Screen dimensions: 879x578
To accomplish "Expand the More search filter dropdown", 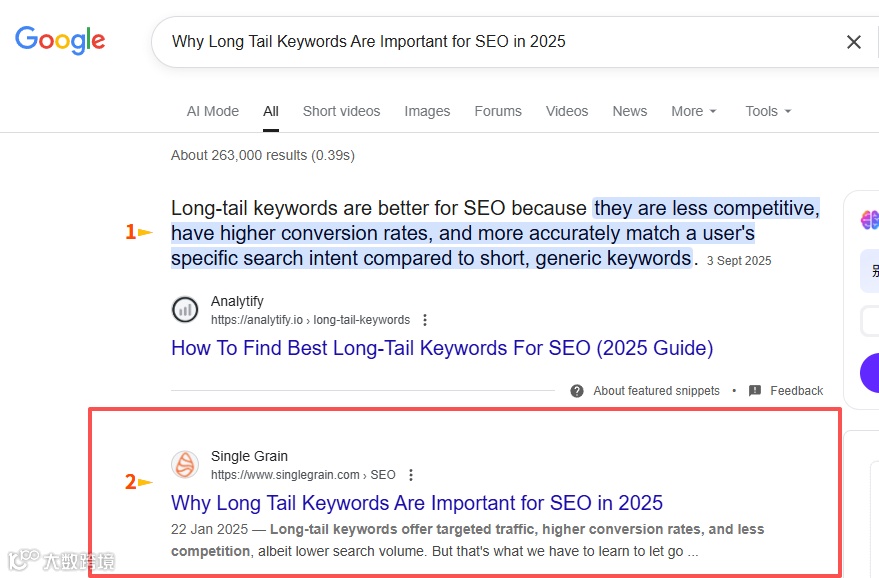I will 694,111.
